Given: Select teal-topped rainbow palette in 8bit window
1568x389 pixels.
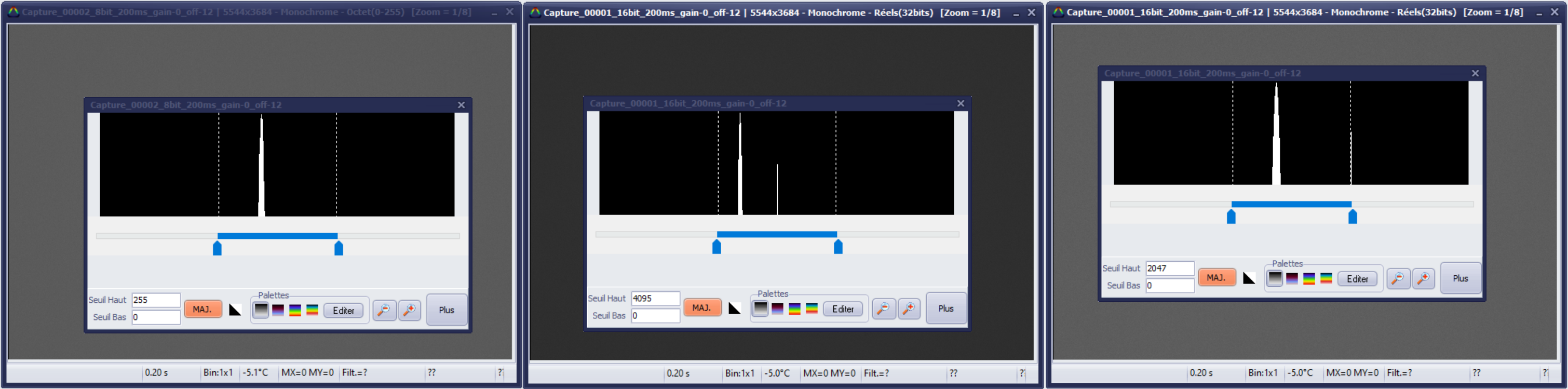Looking at the screenshot, I should pos(312,311).
